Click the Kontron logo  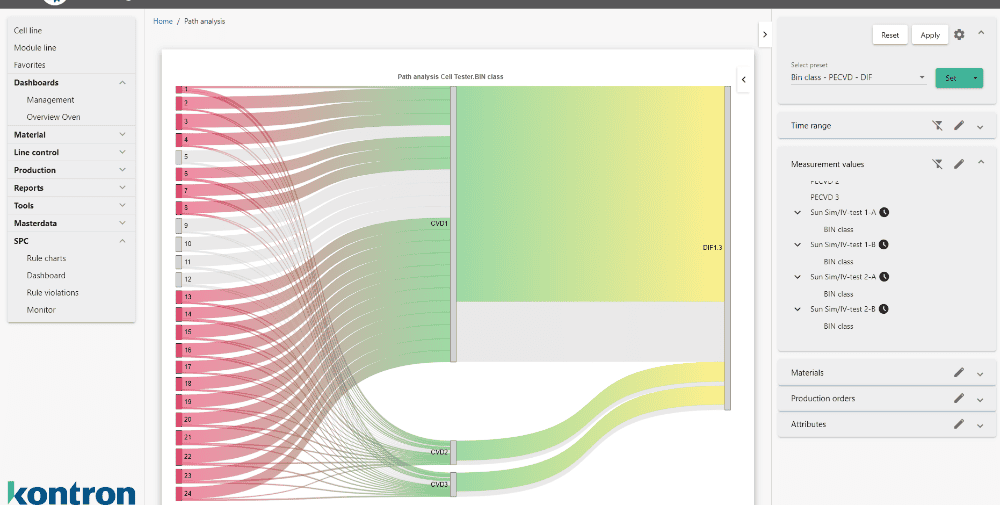(71, 492)
